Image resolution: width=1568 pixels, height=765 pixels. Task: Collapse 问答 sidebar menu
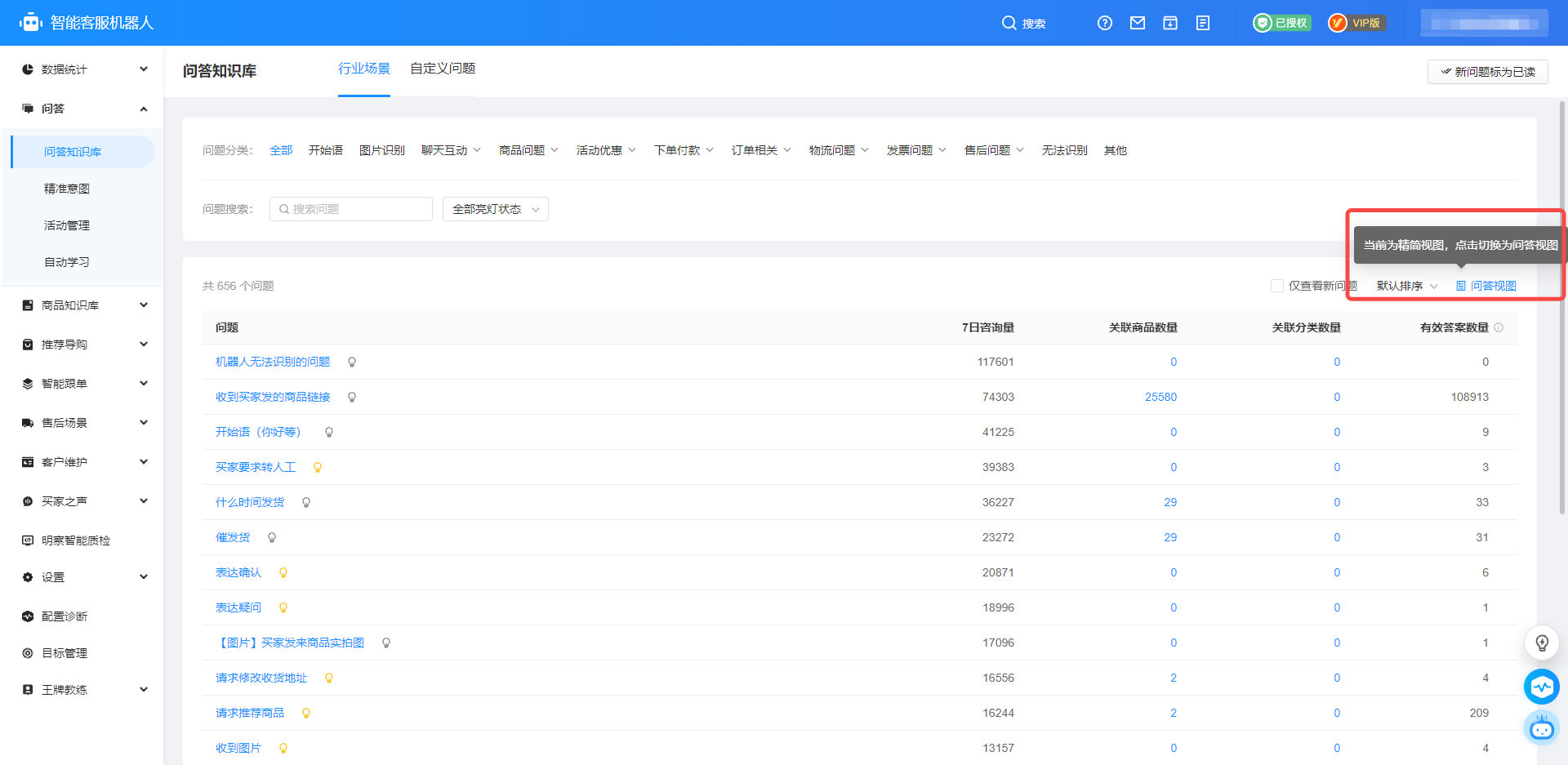[x=84, y=109]
